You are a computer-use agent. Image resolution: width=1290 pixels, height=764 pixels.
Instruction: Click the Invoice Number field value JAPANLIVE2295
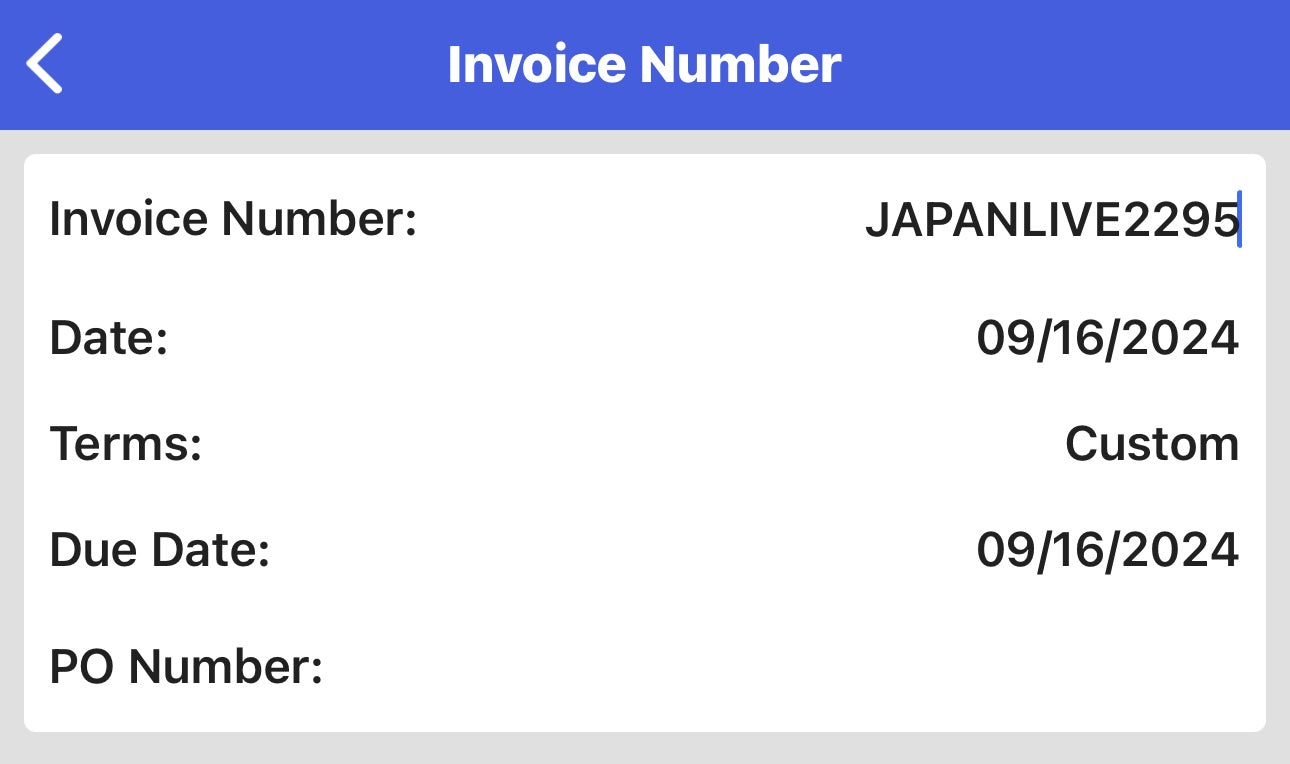1050,219
